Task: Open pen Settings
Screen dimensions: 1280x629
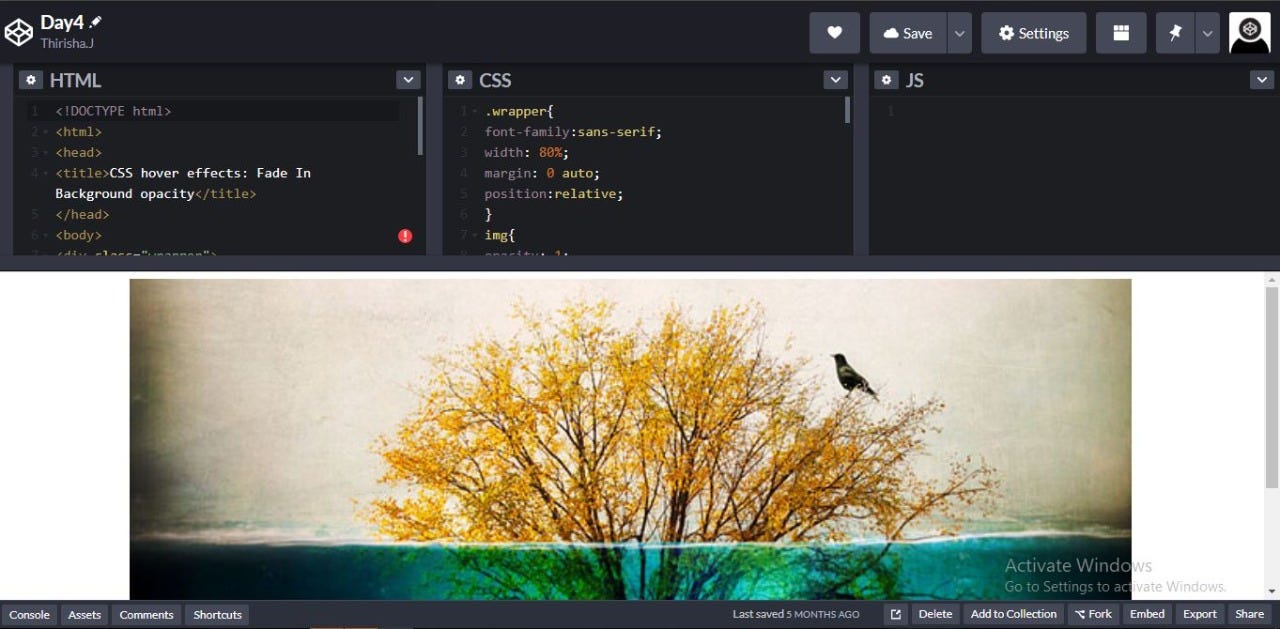Action: tap(1034, 33)
